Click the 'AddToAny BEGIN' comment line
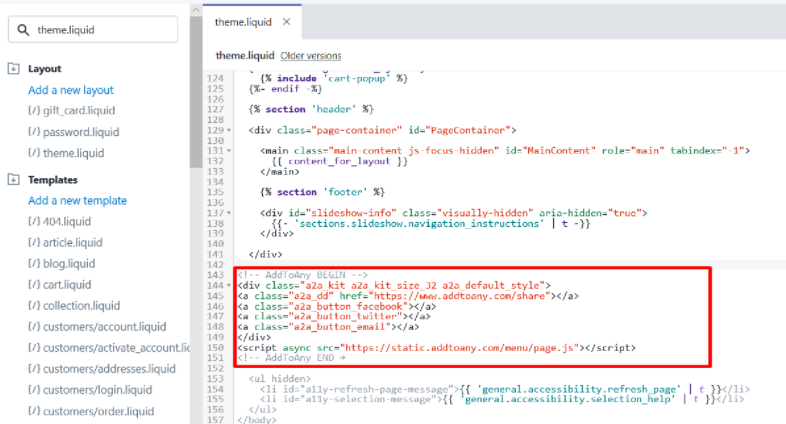The width and height of the screenshot is (786, 424). [302, 275]
